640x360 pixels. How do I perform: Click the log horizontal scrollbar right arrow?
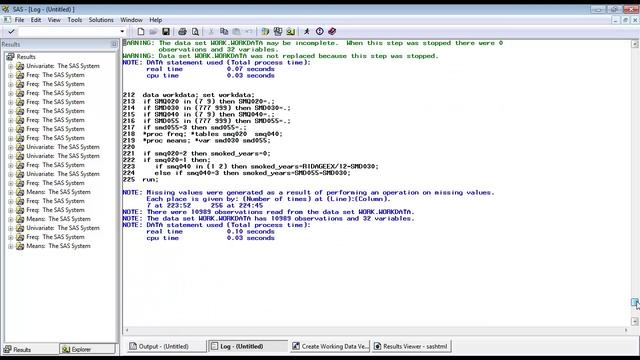tap(626, 330)
